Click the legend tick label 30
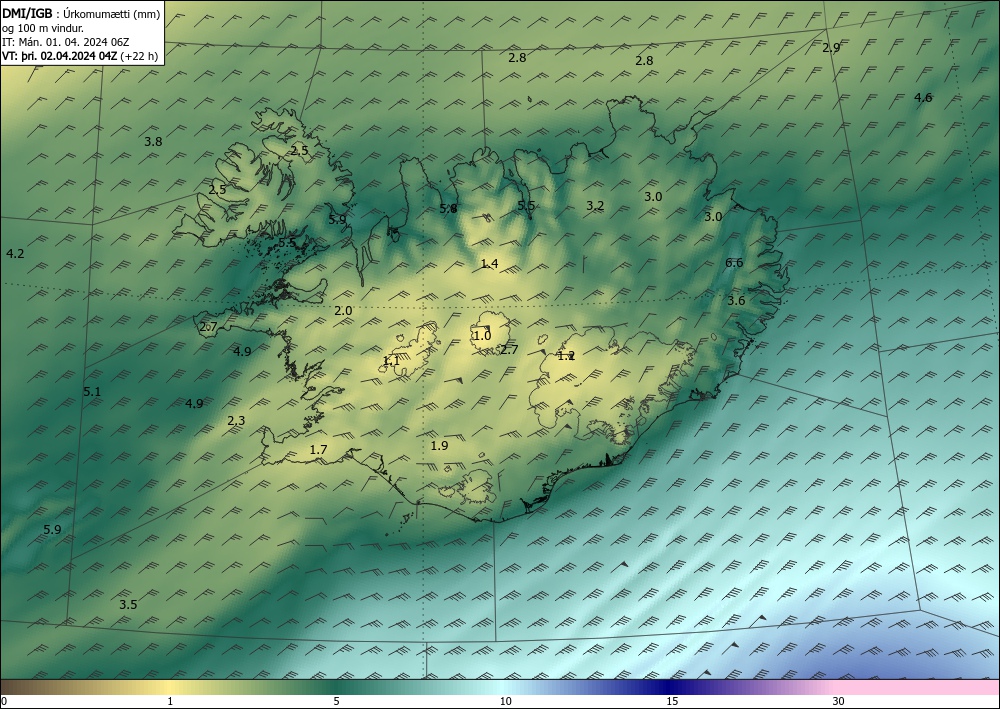The image size is (1000, 709). (x=839, y=702)
